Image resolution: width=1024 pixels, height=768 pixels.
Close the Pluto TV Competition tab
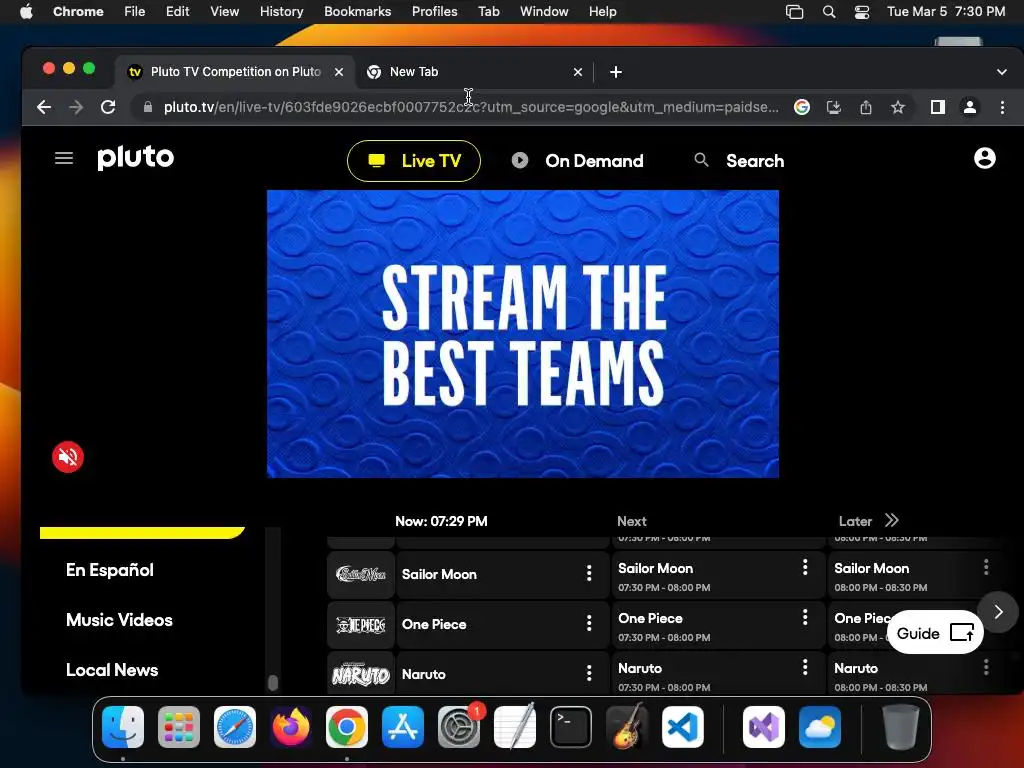tap(339, 72)
